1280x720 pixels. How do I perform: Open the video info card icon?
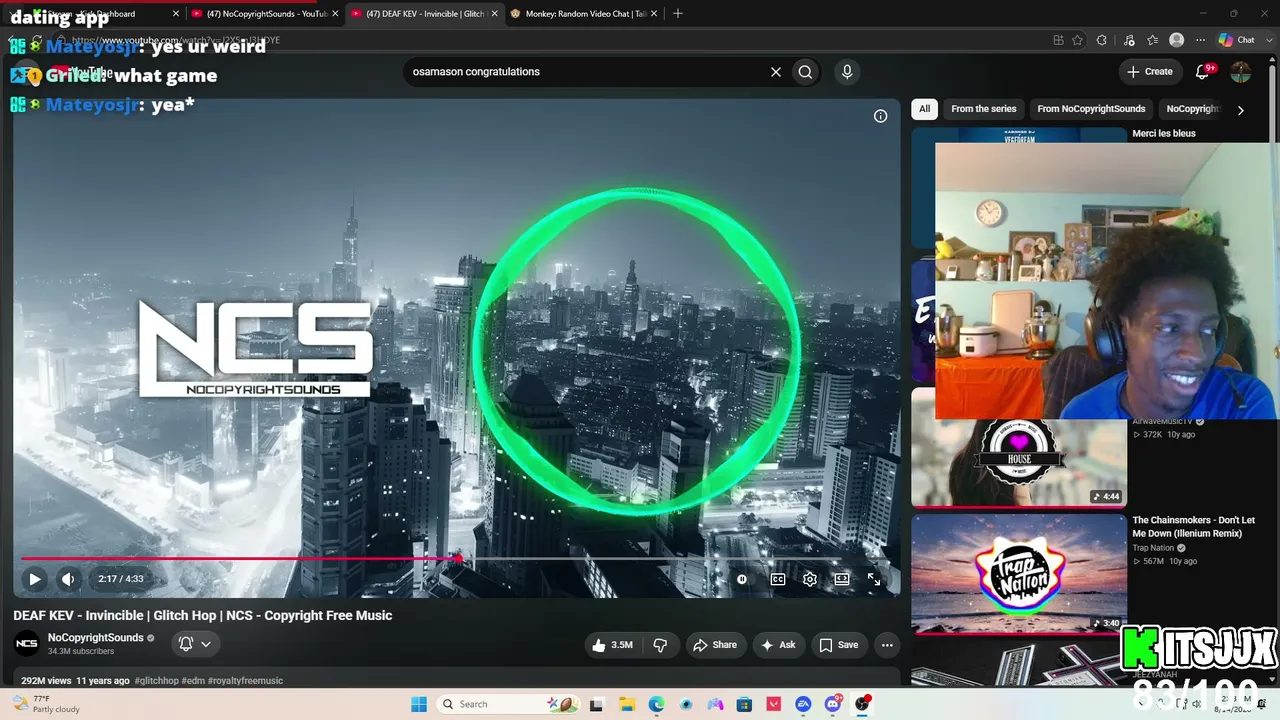[880, 116]
